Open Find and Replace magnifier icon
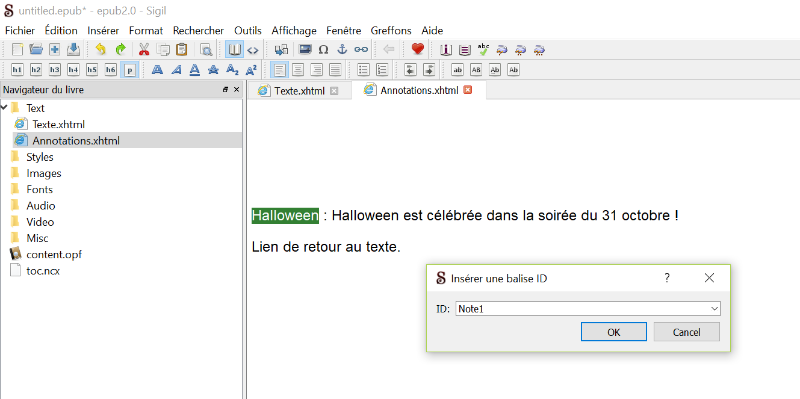This screenshot has height=399, width=800. (x=206, y=49)
